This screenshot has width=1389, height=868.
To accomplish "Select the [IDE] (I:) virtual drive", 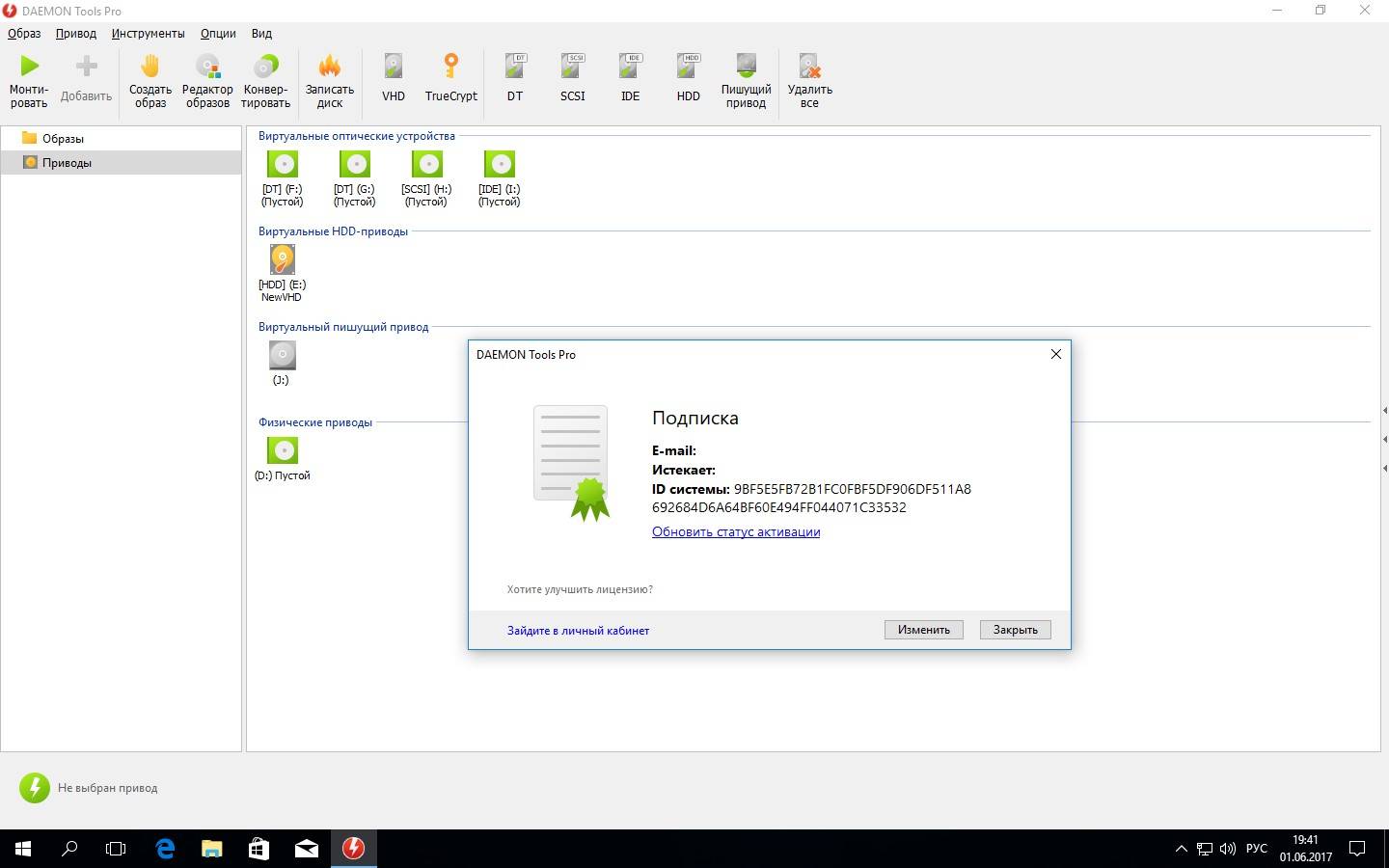I will point(499,164).
